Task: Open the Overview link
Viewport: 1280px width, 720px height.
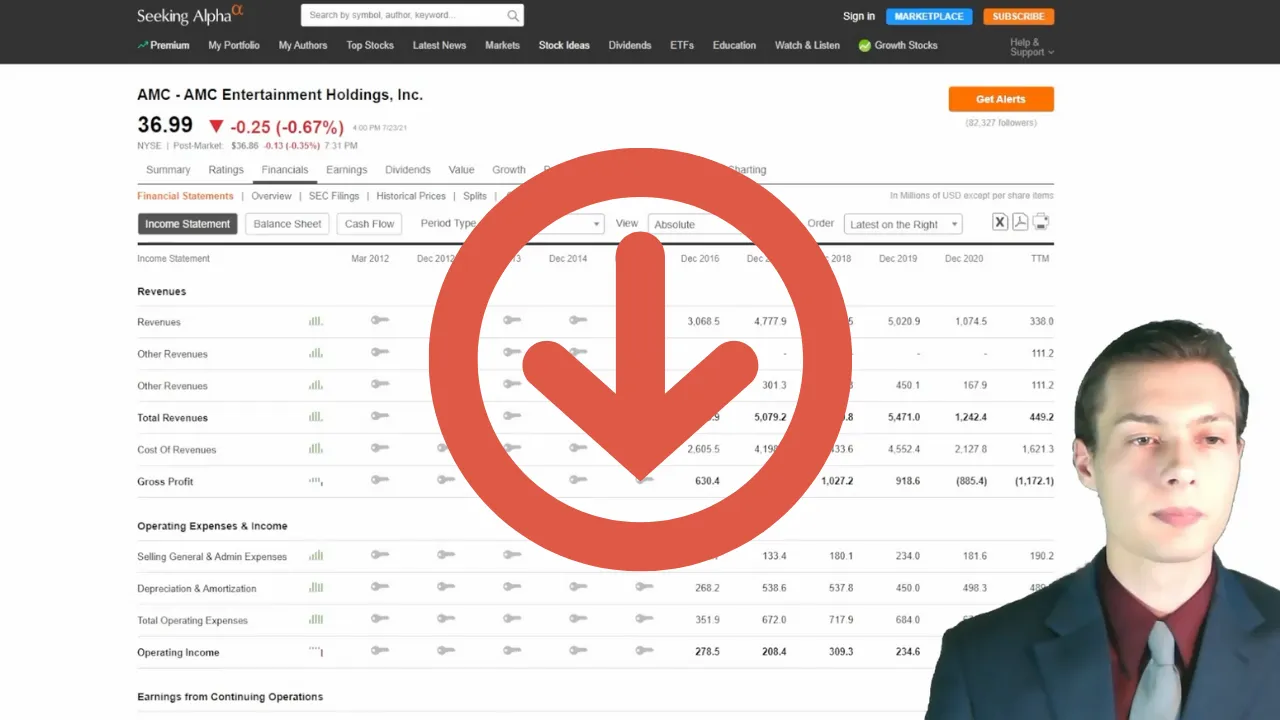Action: [271, 196]
